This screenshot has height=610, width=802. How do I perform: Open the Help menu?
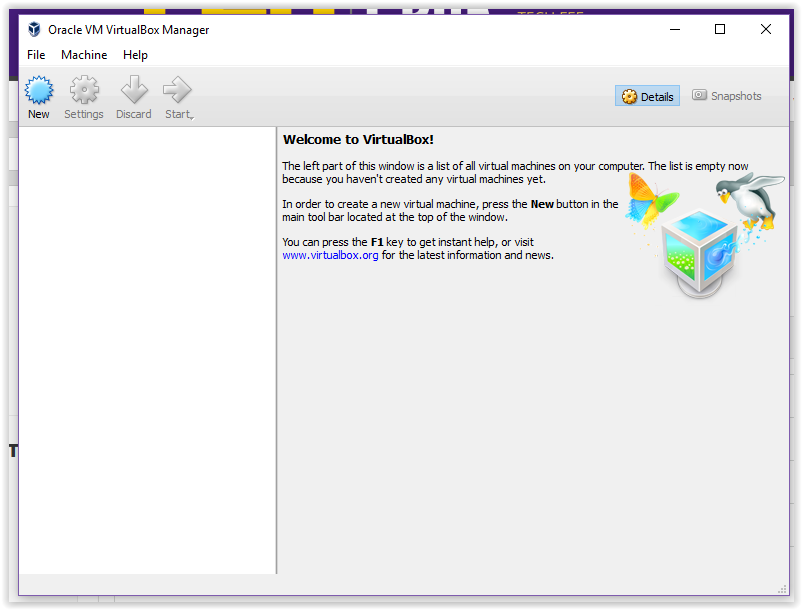click(x=135, y=55)
